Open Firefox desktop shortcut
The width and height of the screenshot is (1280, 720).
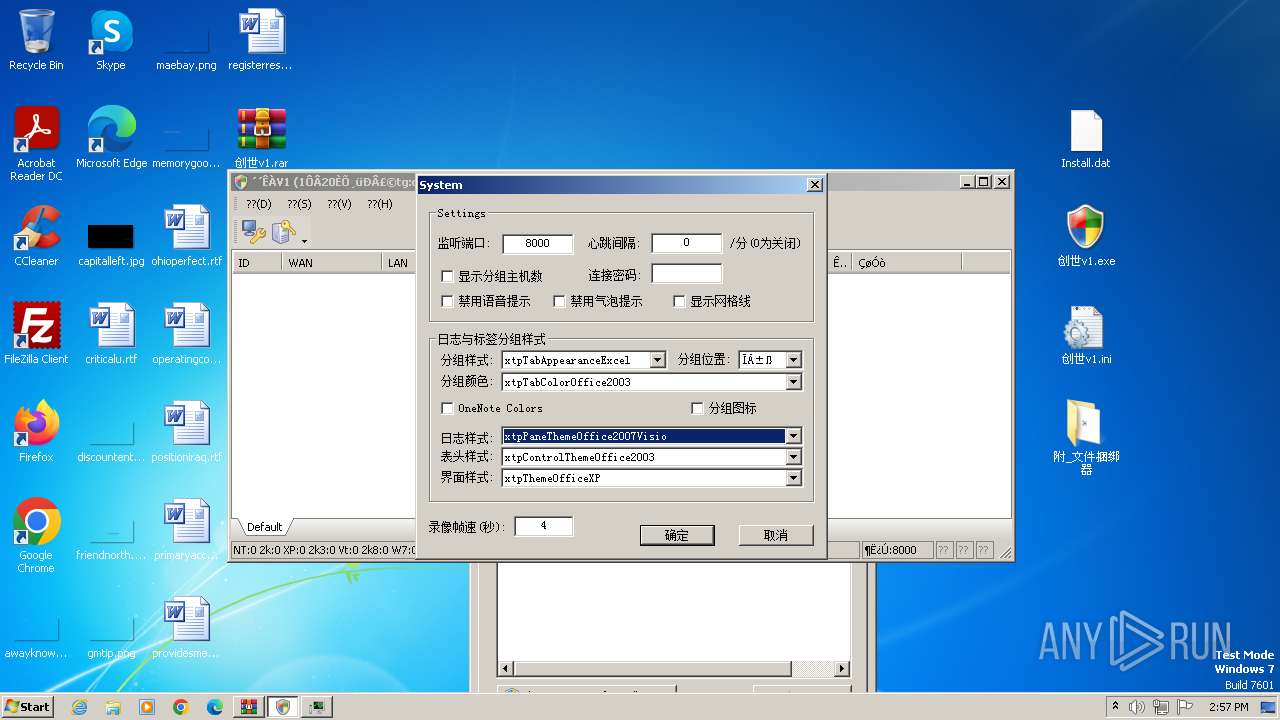click(36, 432)
